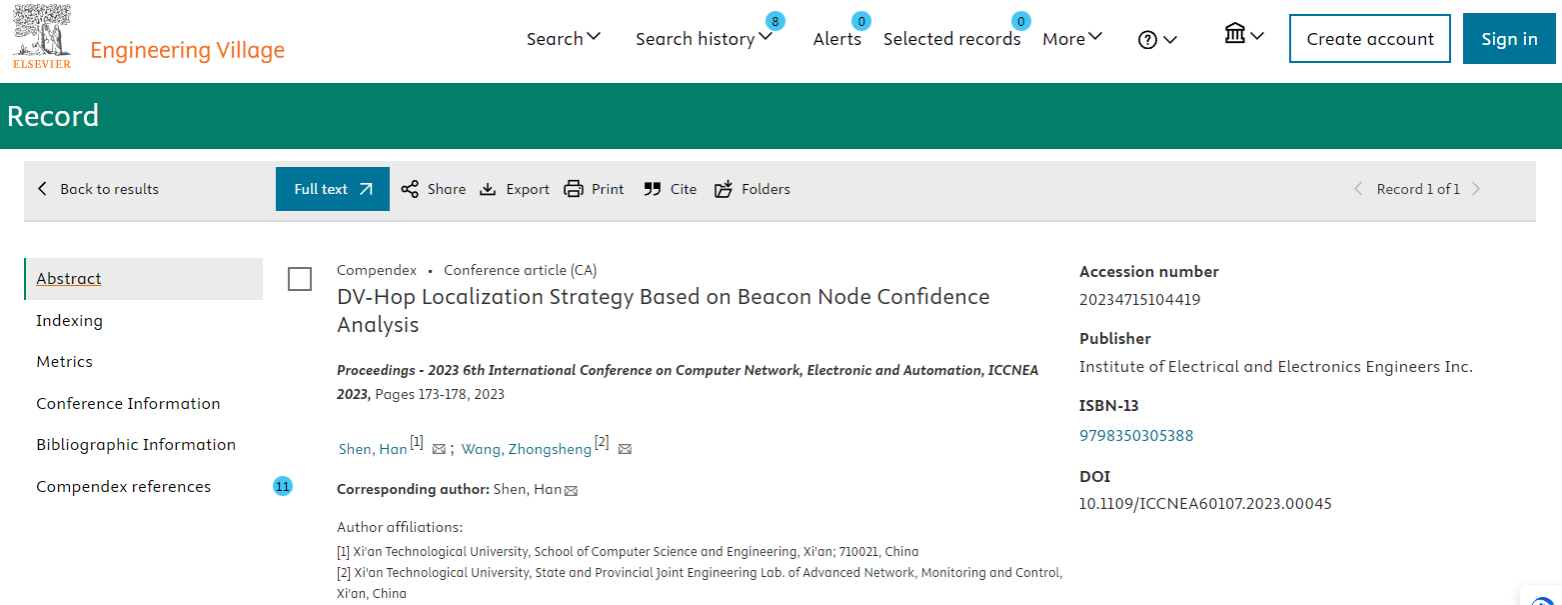Open the Folders icon
The height and width of the screenshot is (605, 1562).
[x=723, y=189]
